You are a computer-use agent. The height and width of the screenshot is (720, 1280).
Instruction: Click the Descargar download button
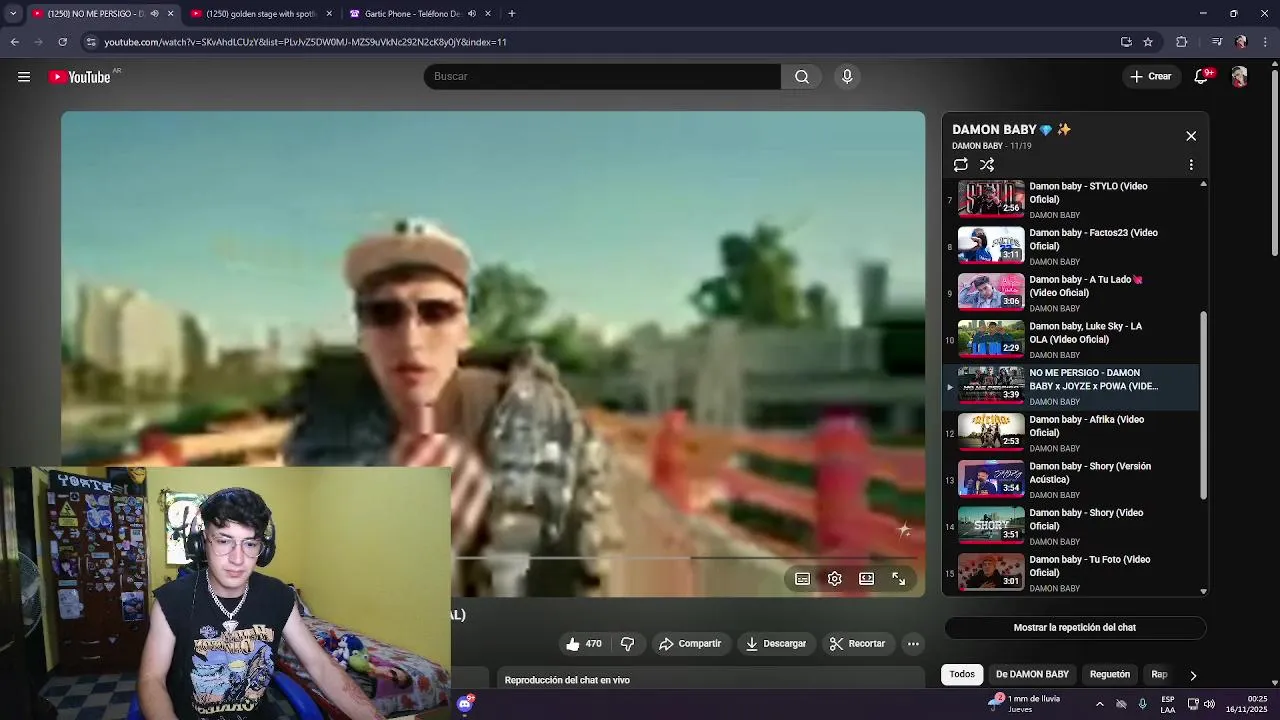[x=776, y=644]
